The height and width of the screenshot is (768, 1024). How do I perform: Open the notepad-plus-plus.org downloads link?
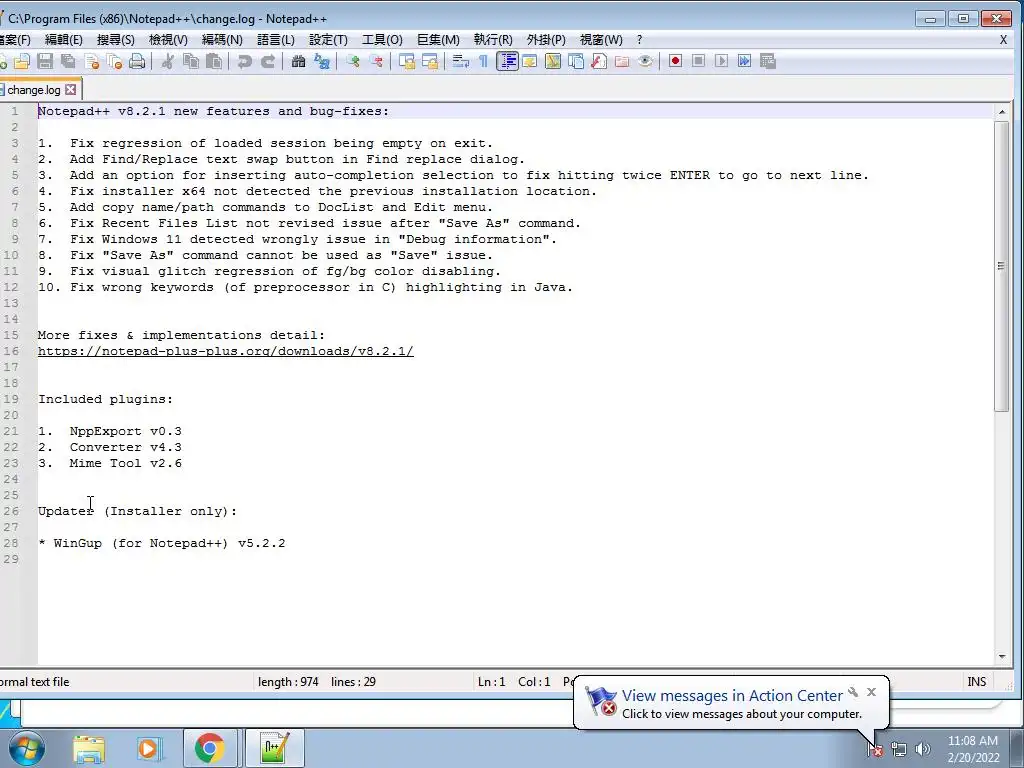[x=225, y=351]
